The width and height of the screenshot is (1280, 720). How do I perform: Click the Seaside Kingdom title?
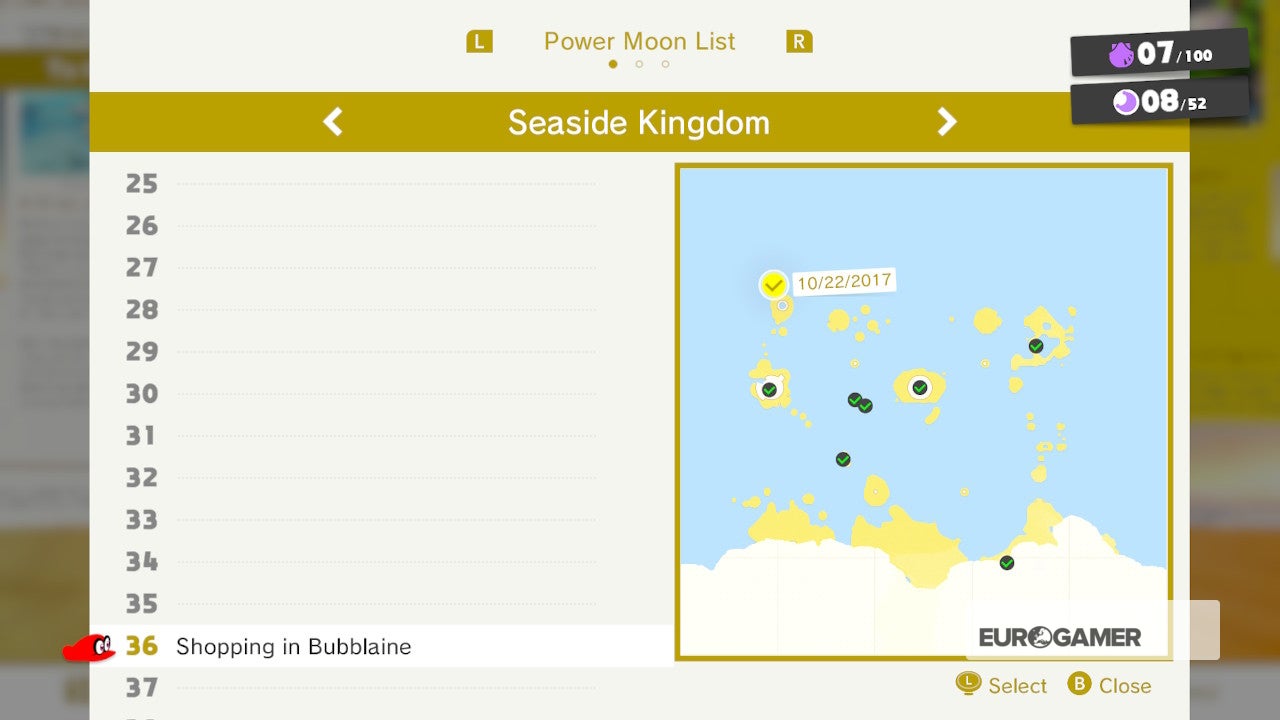639,123
